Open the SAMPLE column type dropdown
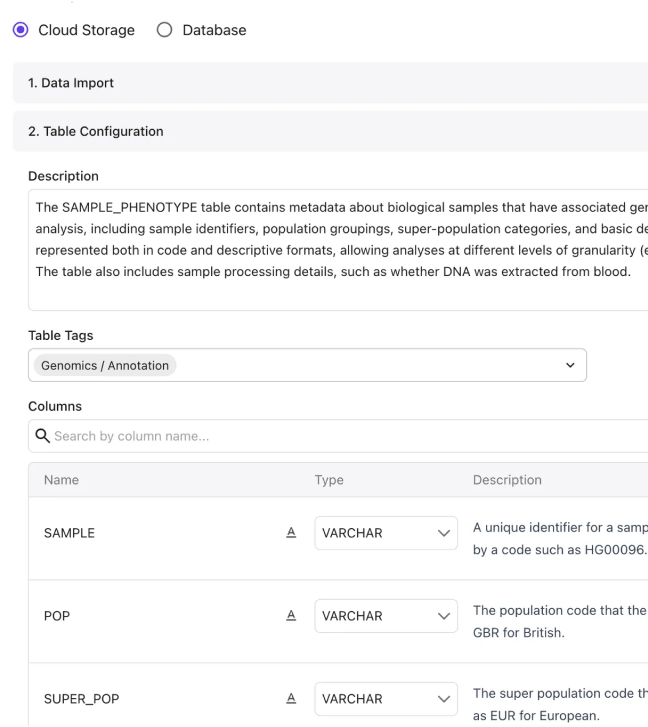The height and width of the screenshot is (727, 648). 386,533
